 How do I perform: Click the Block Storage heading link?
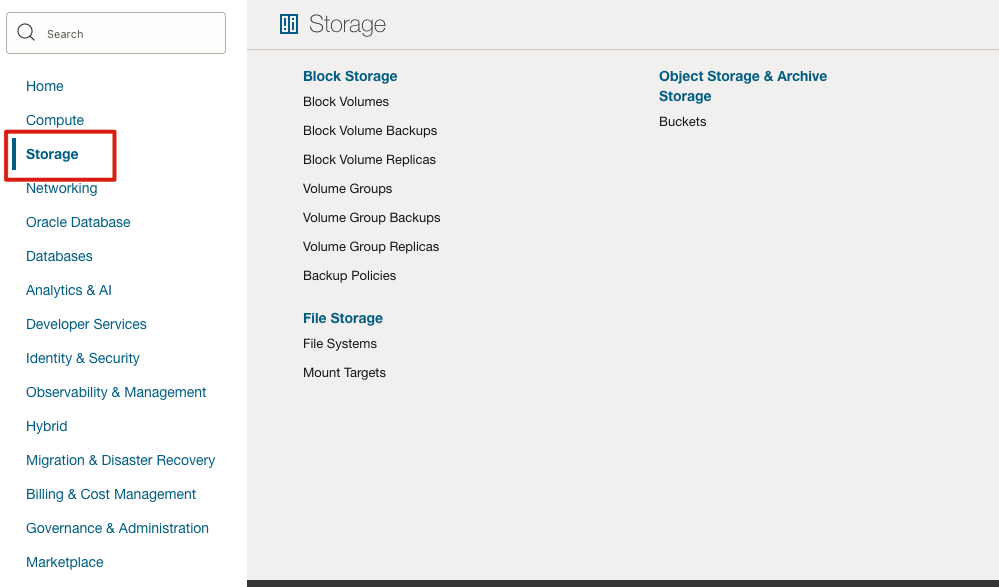[x=350, y=76]
